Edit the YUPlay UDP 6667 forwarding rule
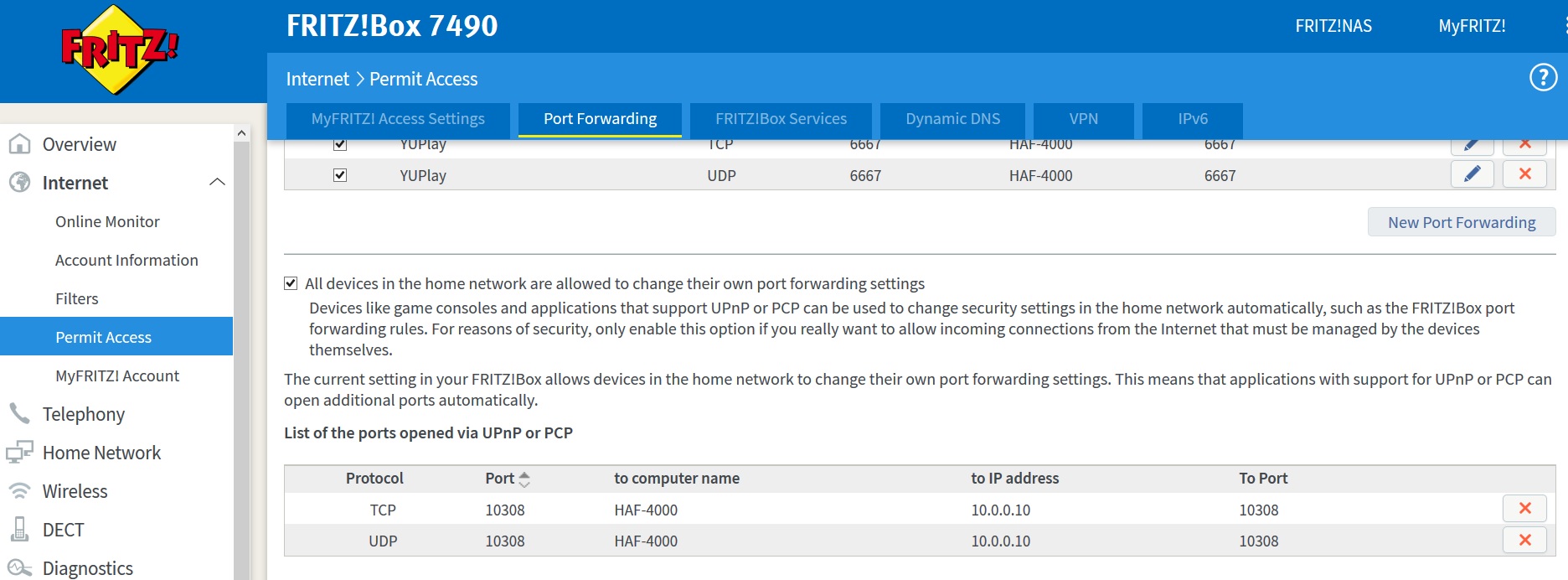 tap(1472, 174)
